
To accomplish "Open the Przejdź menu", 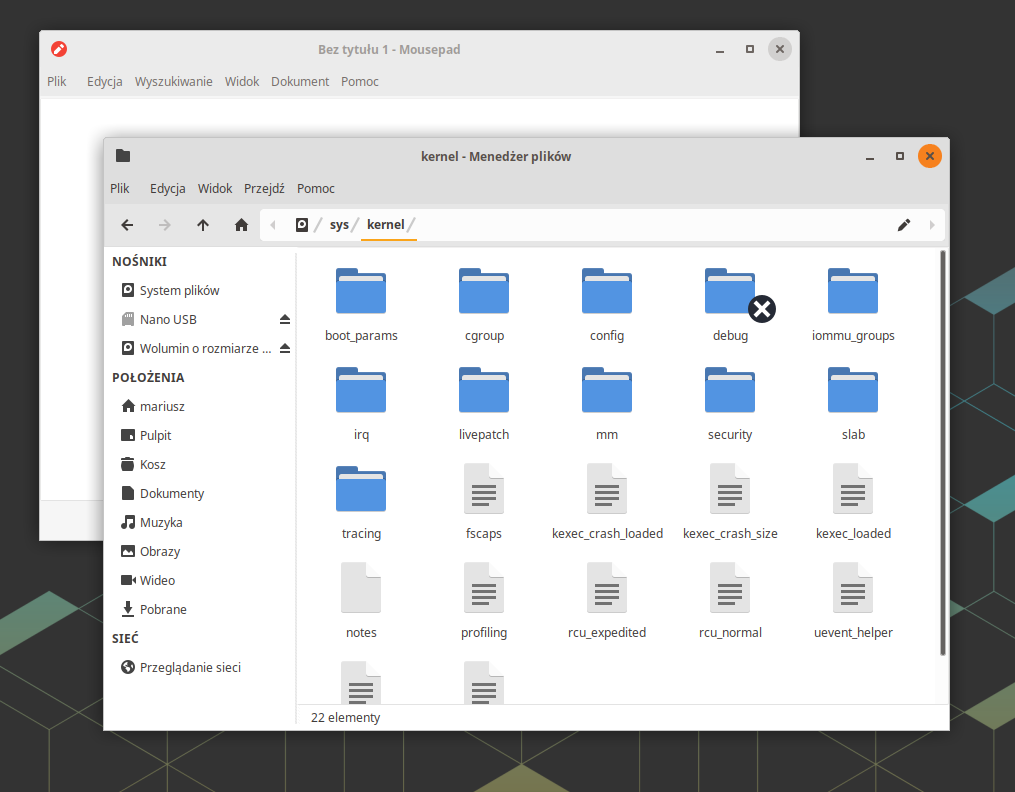I will click(x=264, y=188).
